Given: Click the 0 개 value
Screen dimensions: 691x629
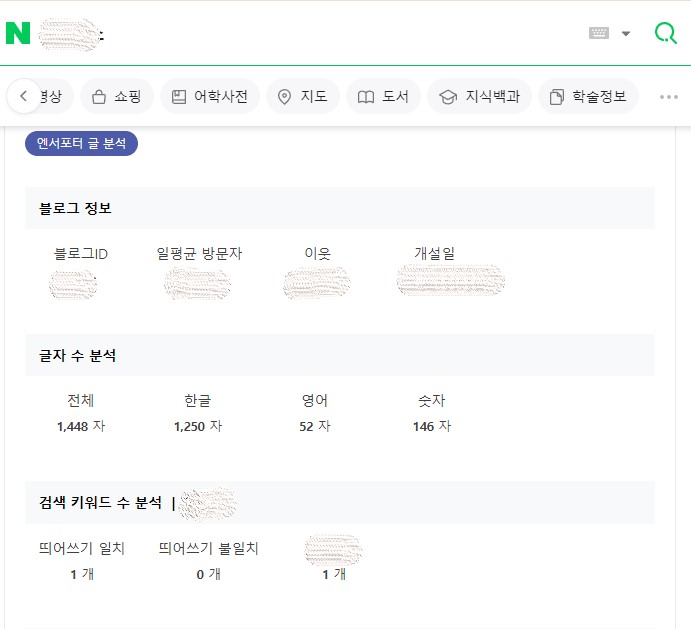Looking at the screenshot, I should pos(208,574).
